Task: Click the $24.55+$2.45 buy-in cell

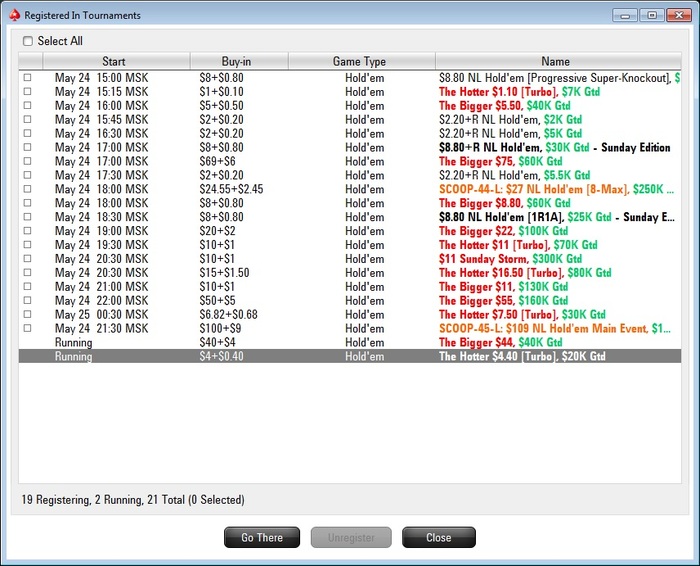Action: tap(231, 189)
